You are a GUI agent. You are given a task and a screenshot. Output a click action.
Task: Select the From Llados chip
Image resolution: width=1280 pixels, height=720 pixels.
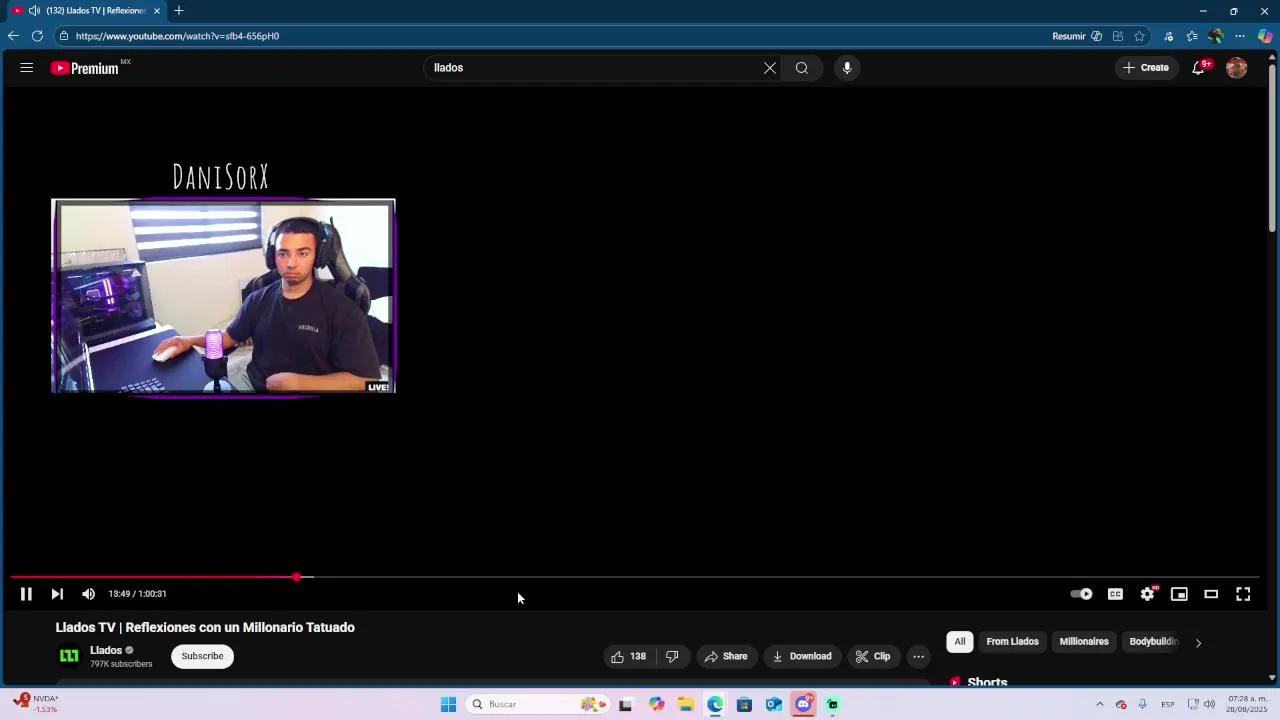1012,642
